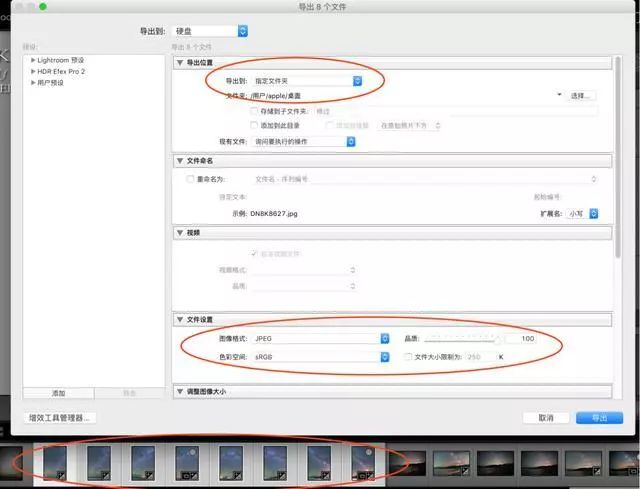This screenshot has width=640, height=489.
Task: Enable the 重命名为 checkbox
Action: pyautogui.click(x=190, y=179)
